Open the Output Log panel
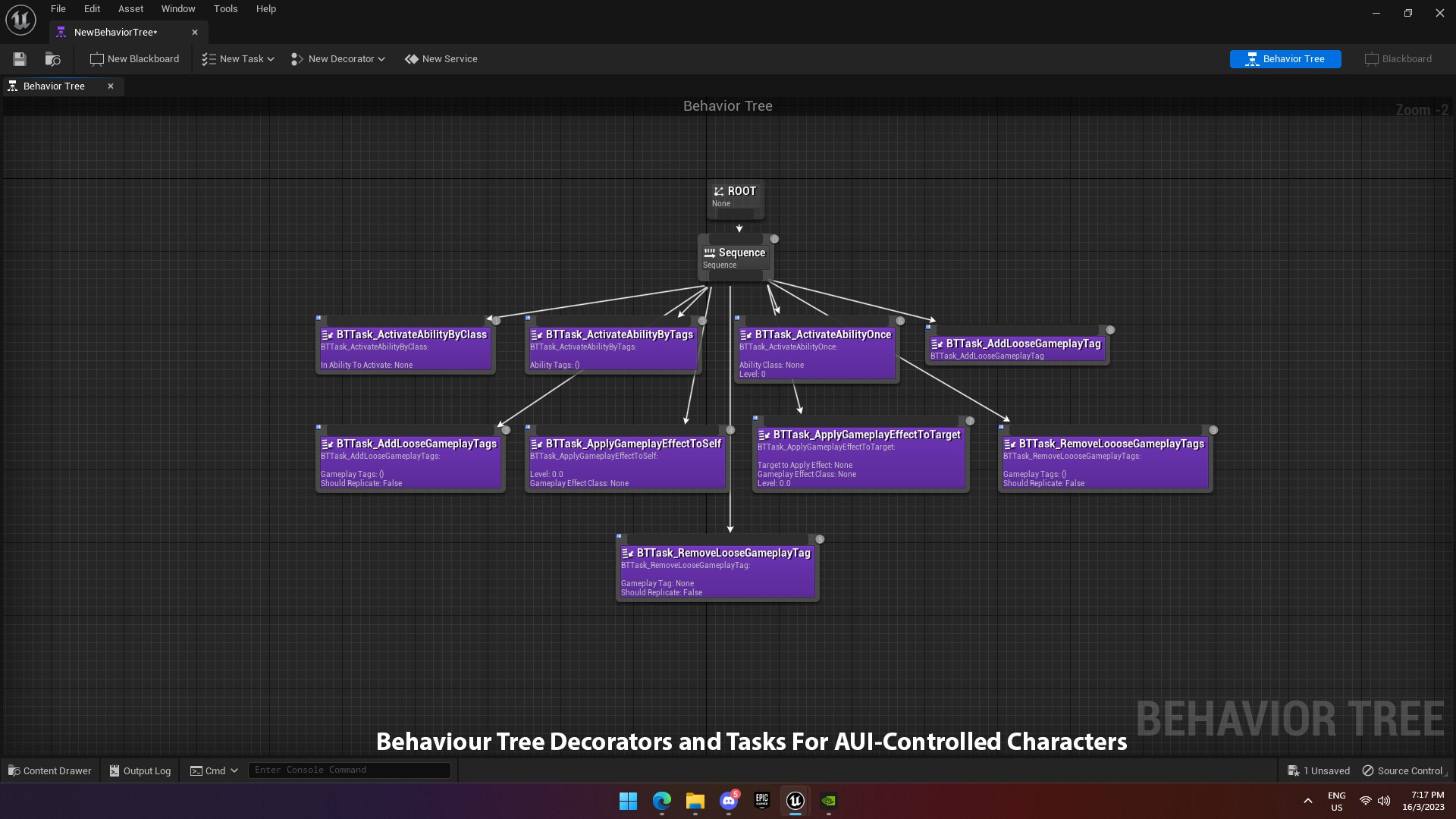Screen dimensions: 1456x819 [140, 770]
